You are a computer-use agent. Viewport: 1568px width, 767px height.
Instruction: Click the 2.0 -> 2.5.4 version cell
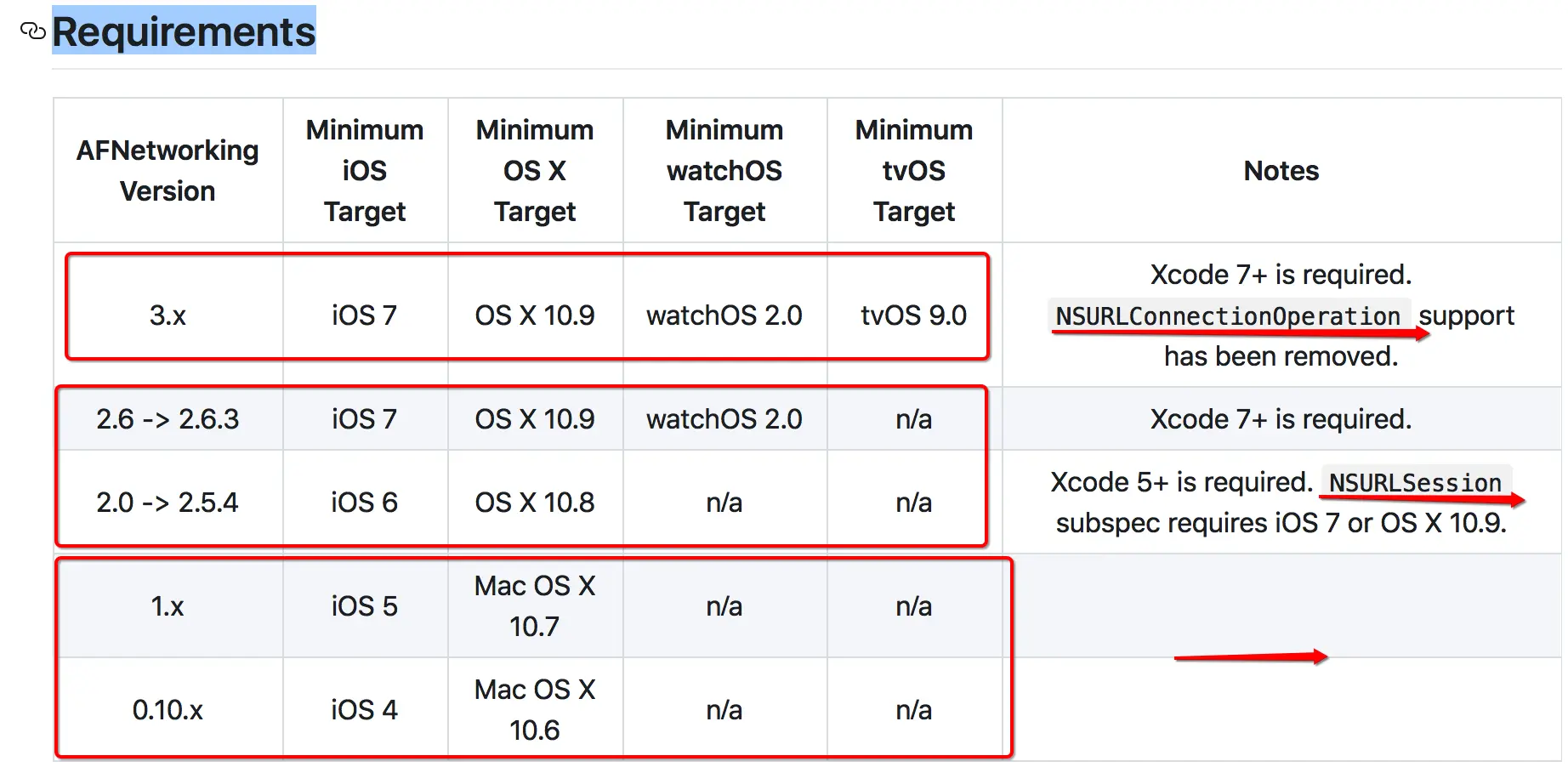(168, 503)
